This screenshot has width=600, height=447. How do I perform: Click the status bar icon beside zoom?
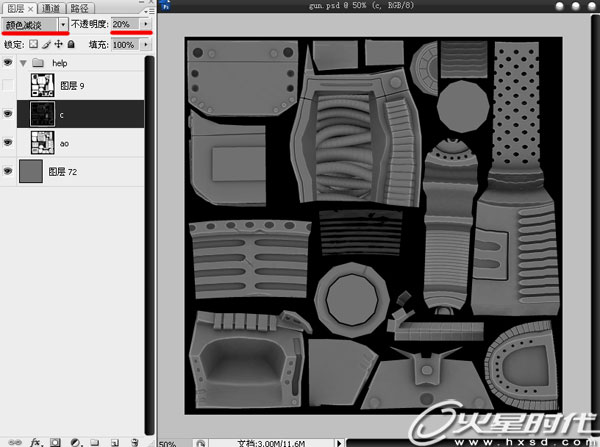click(201, 443)
